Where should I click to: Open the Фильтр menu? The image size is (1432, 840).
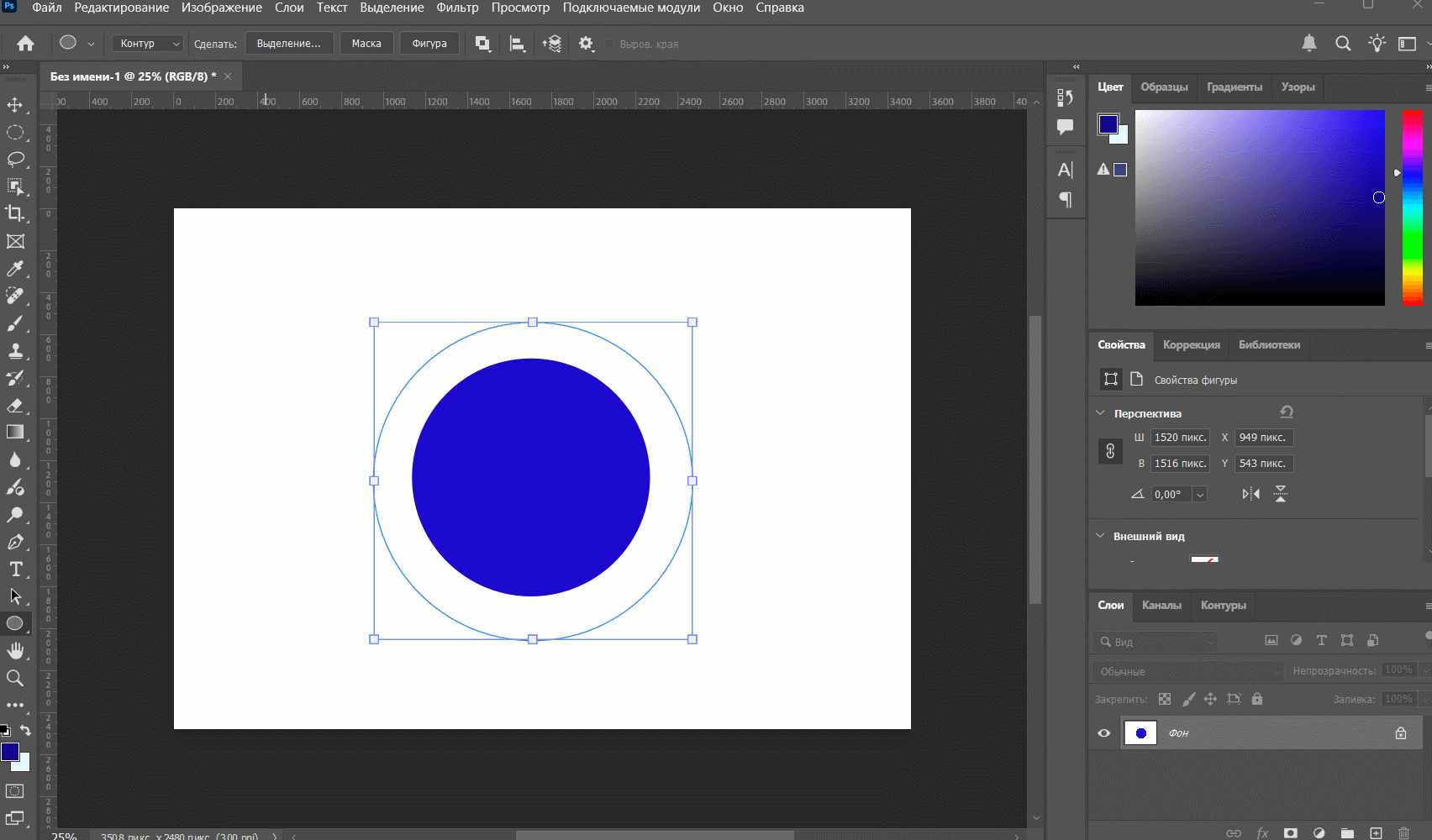point(457,8)
